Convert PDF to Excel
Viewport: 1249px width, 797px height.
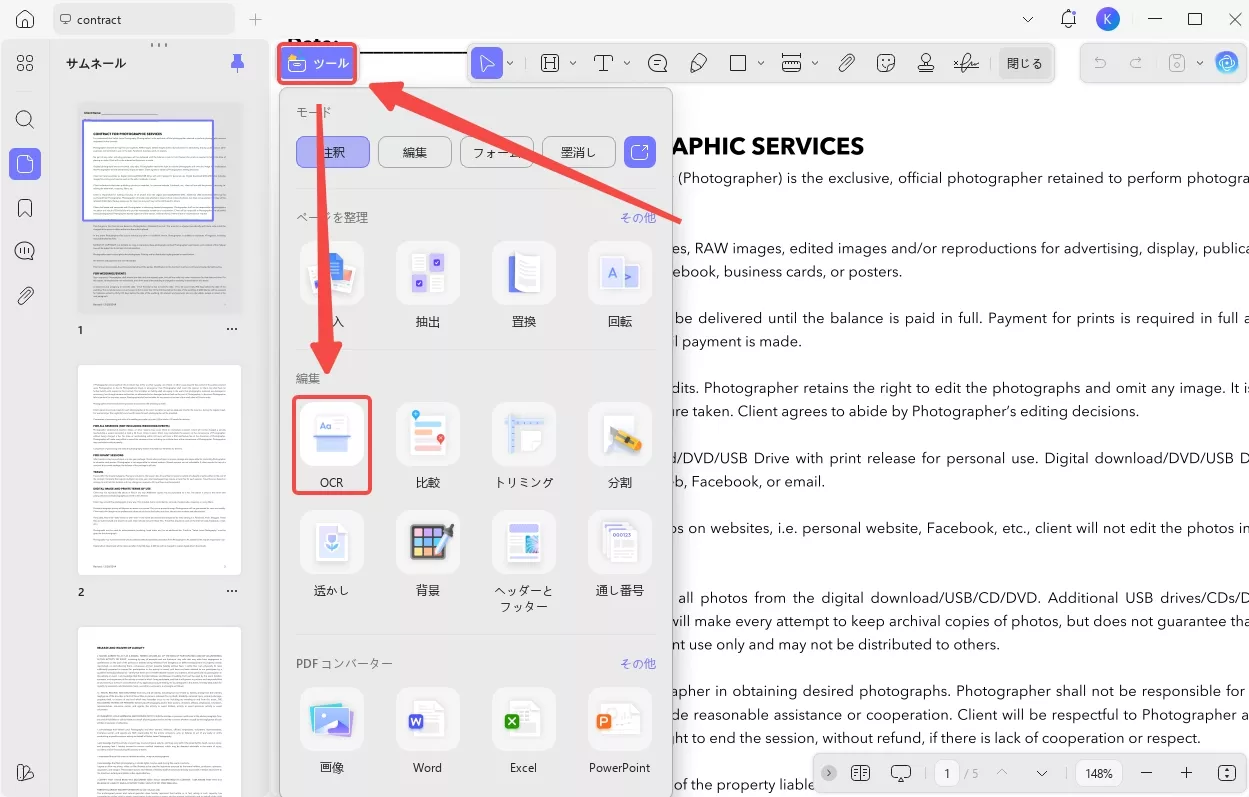pos(524,731)
